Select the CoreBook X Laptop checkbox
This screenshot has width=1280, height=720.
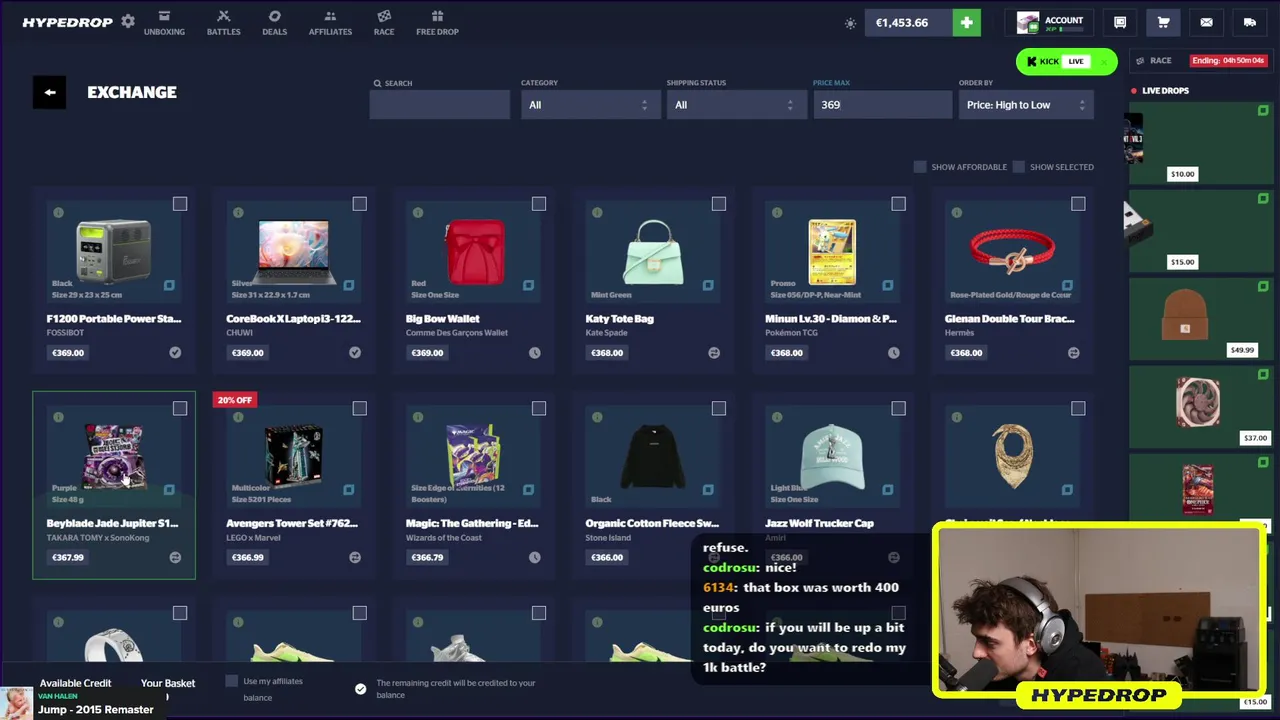tap(360, 204)
